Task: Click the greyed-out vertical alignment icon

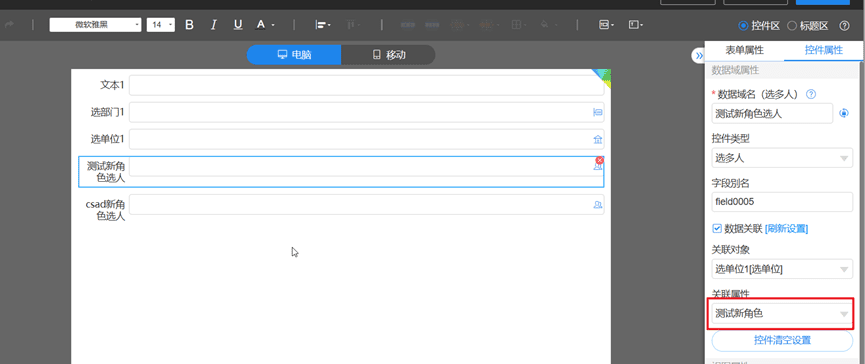Action: pos(353,25)
